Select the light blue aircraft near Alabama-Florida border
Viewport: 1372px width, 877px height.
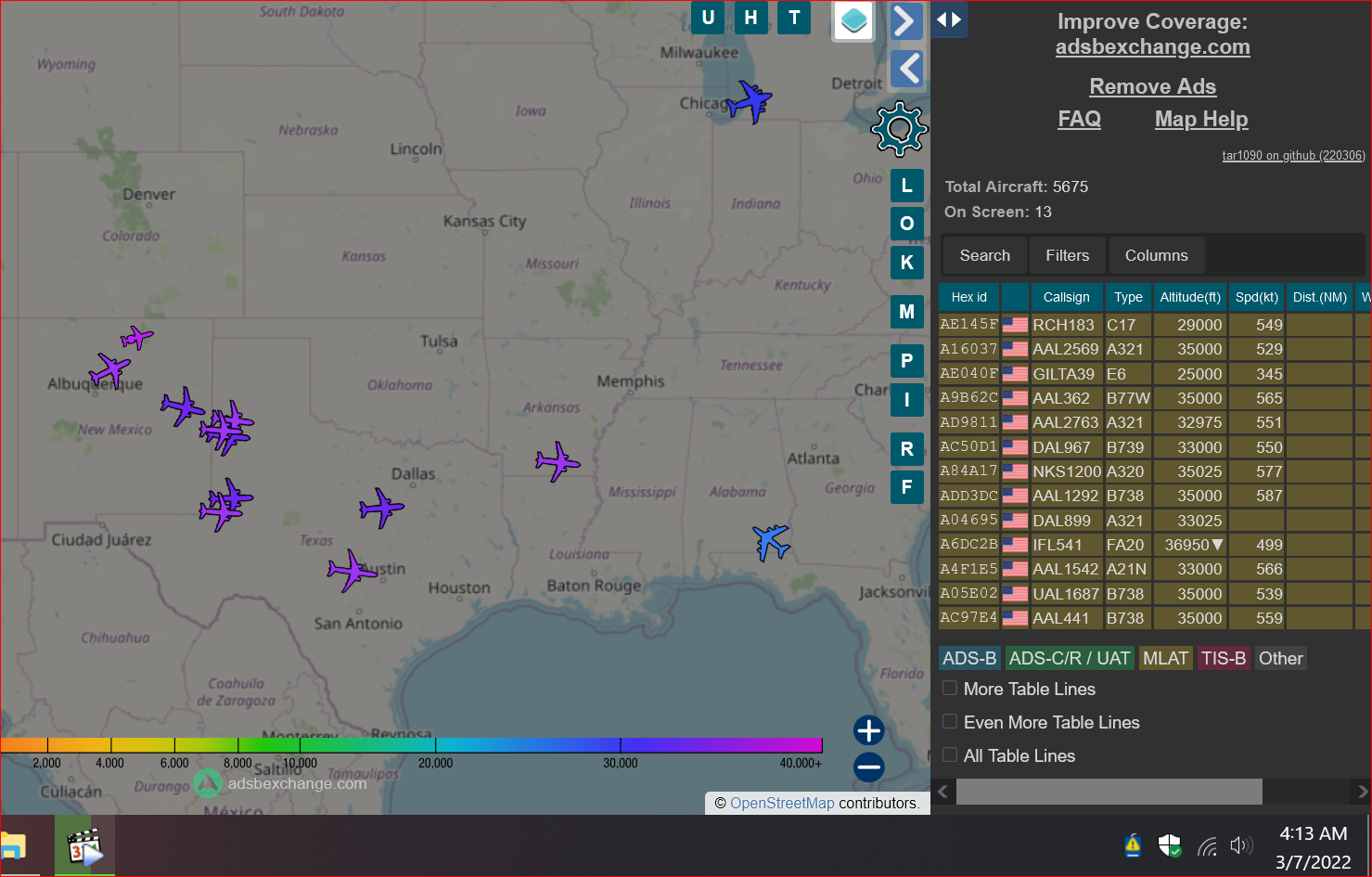[x=771, y=542]
